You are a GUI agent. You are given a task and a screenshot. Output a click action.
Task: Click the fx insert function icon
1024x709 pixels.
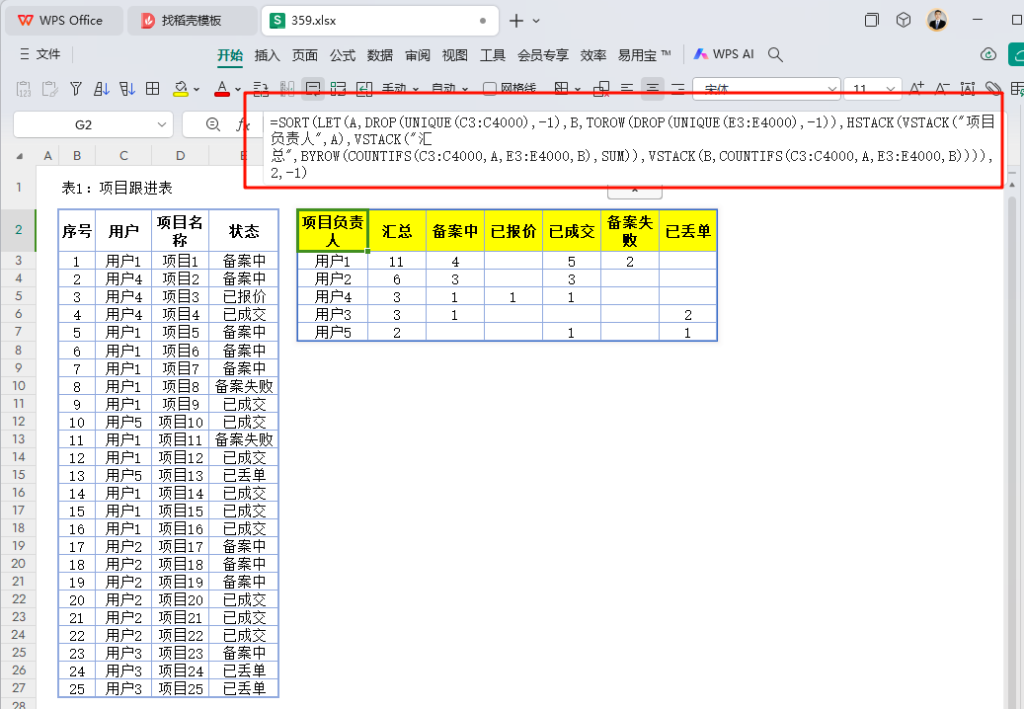click(x=242, y=124)
